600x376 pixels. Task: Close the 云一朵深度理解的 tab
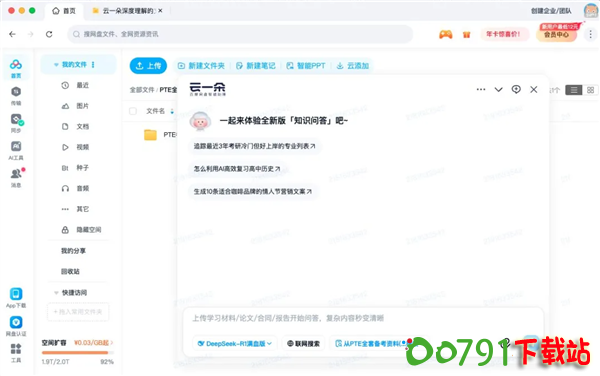pos(160,11)
